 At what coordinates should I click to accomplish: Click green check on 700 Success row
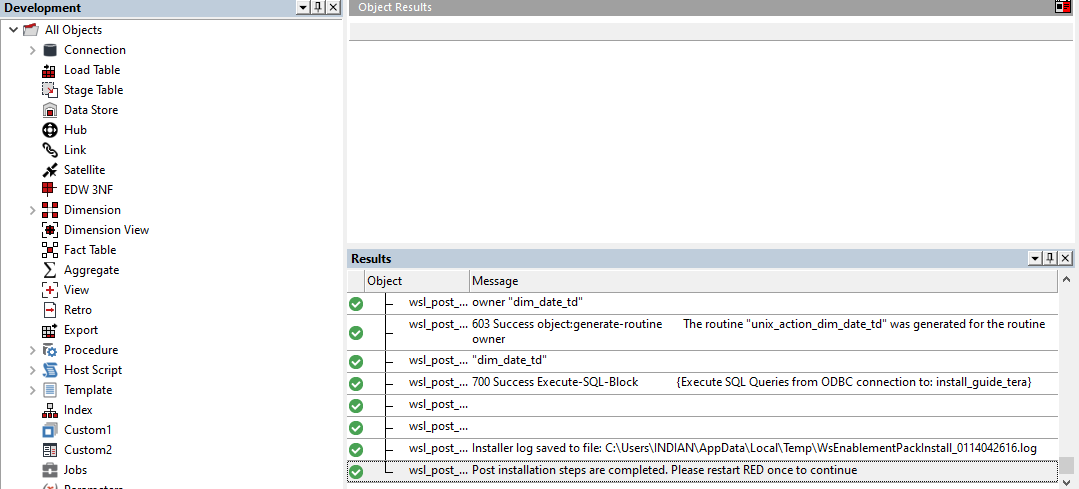click(356, 384)
